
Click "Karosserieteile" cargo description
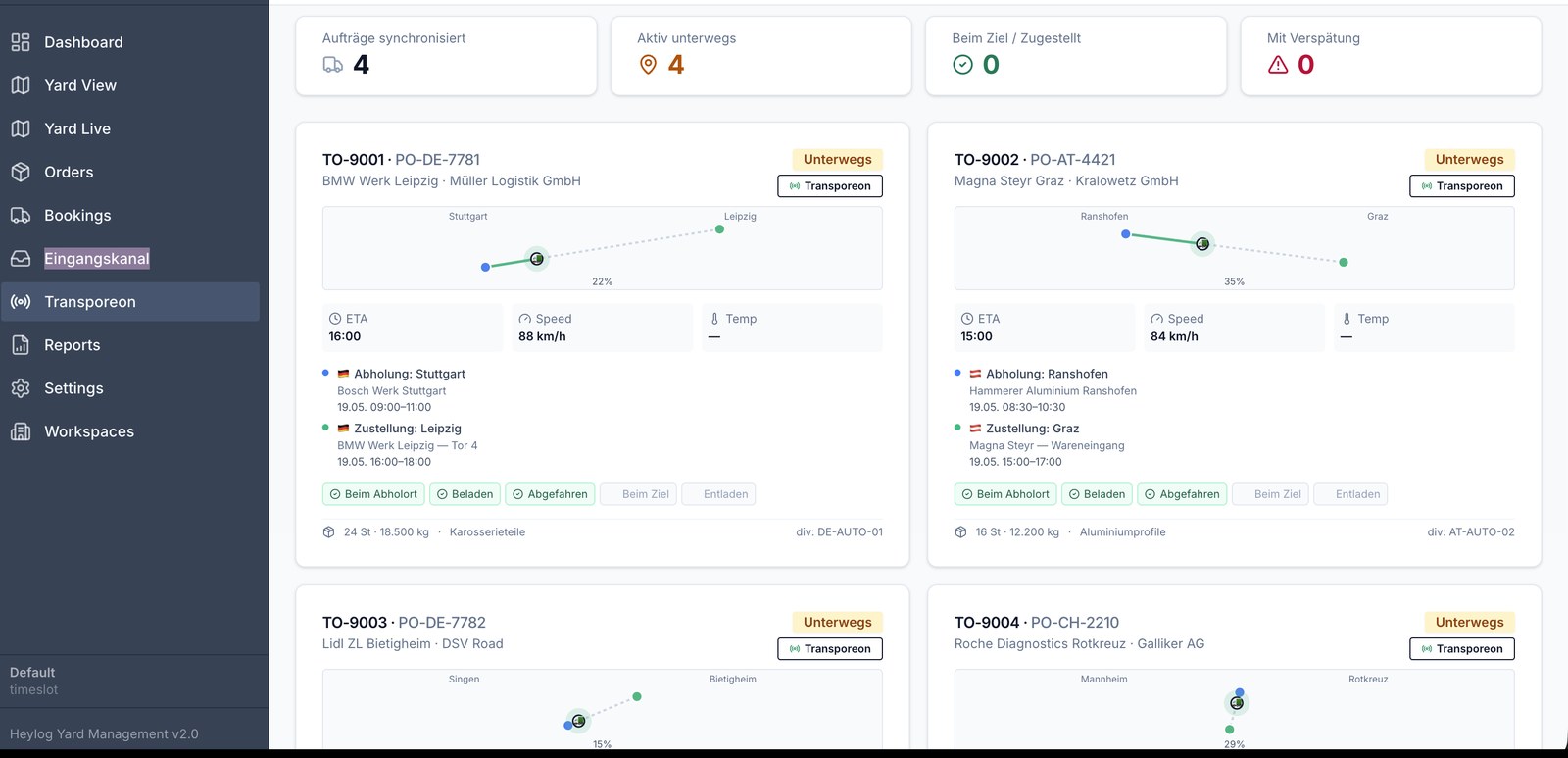[487, 532]
